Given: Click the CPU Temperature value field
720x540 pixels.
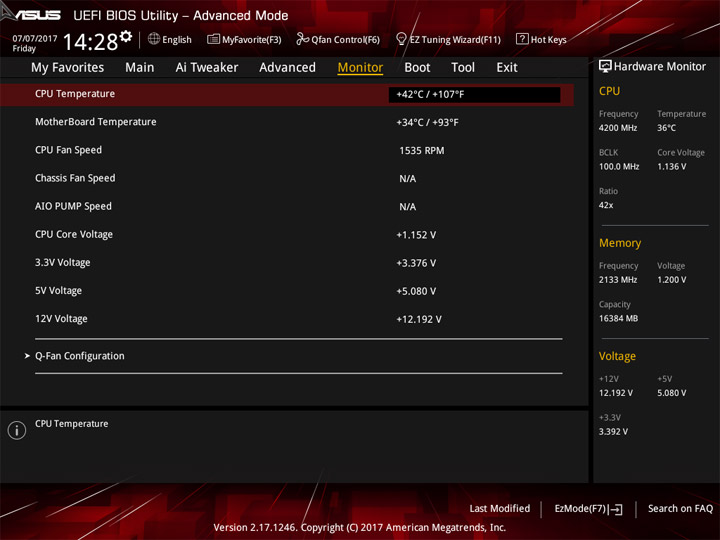Looking at the screenshot, I should coord(474,95).
